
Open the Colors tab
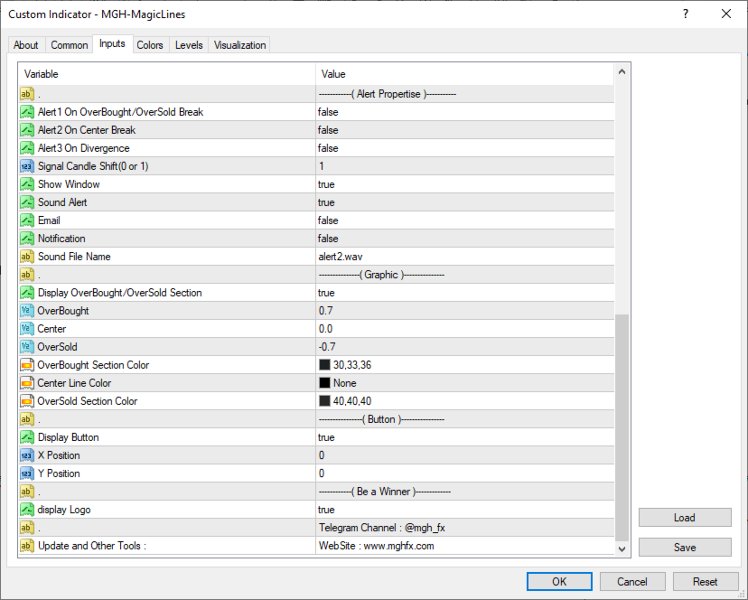click(x=150, y=45)
